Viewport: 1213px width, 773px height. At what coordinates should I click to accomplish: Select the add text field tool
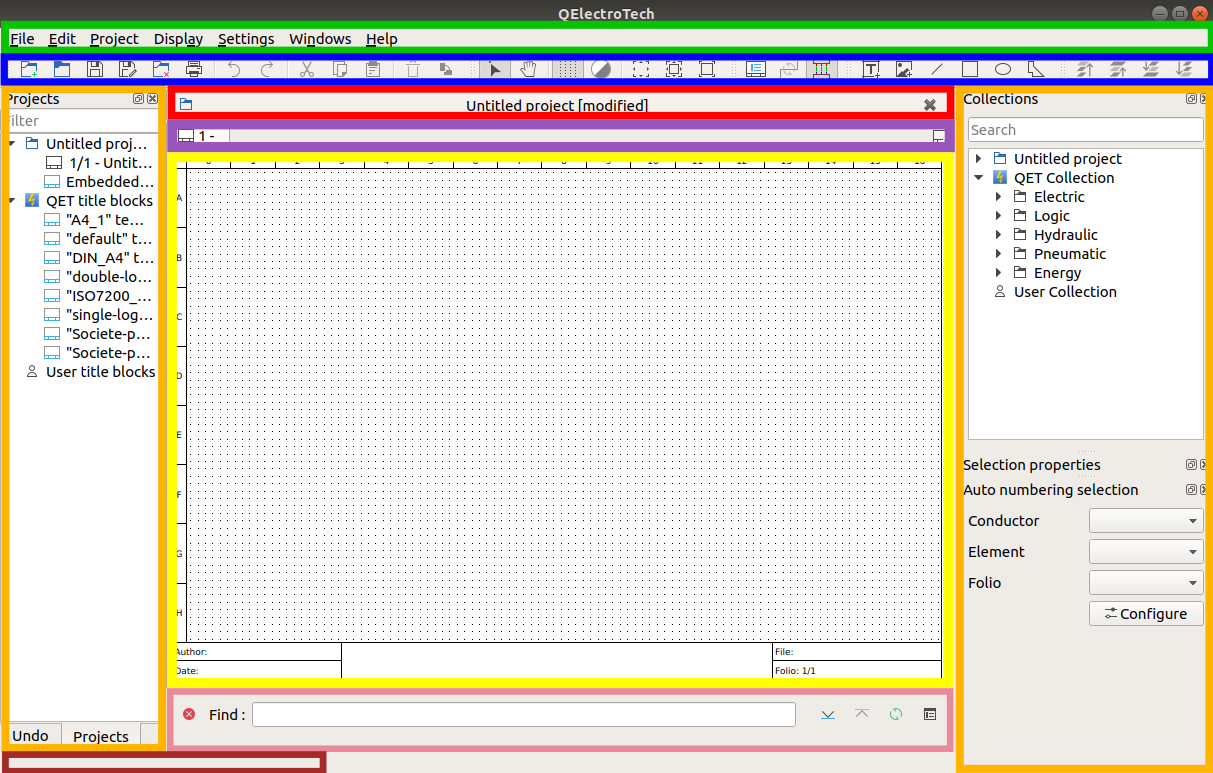tap(871, 69)
